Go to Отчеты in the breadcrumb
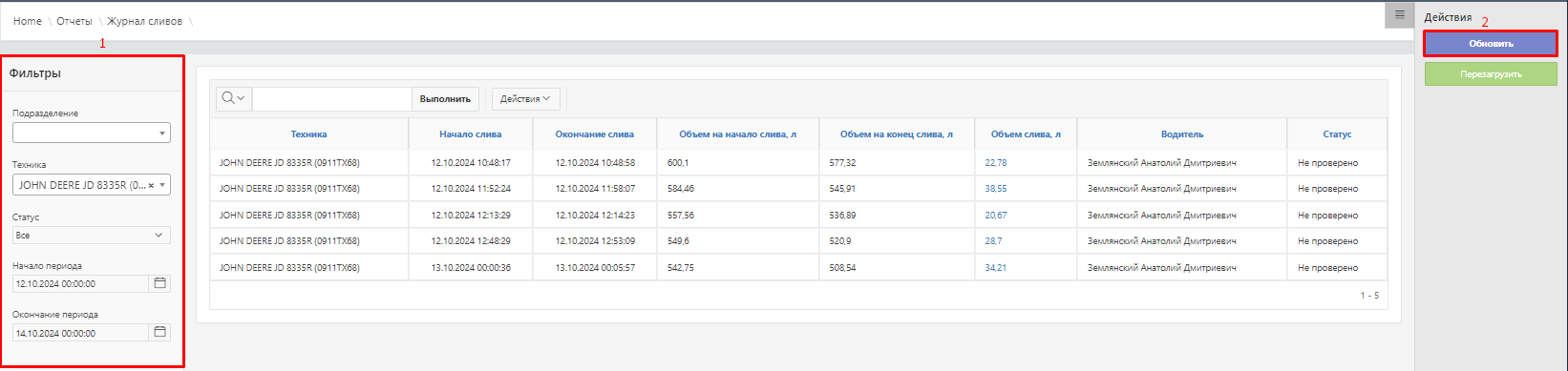This screenshot has width=1568, height=371. [x=74, y=21]
